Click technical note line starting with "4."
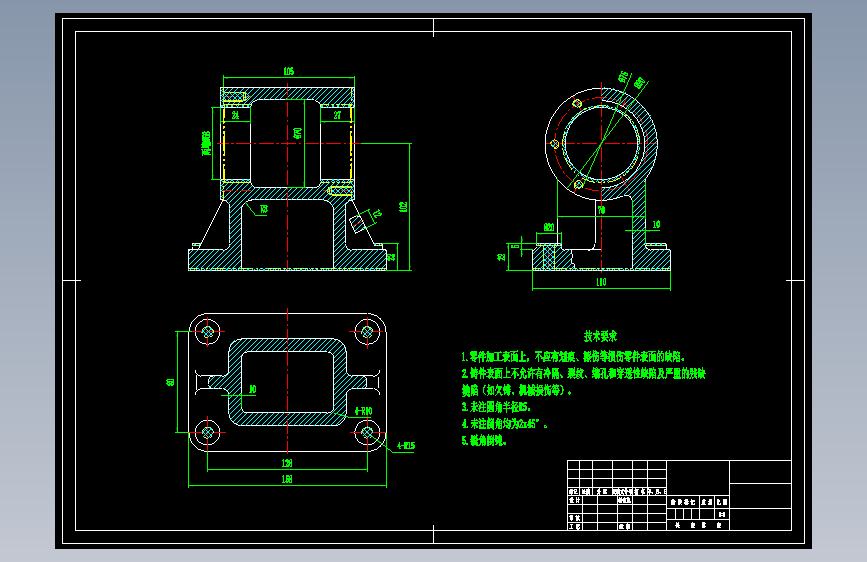 (504, 424)
